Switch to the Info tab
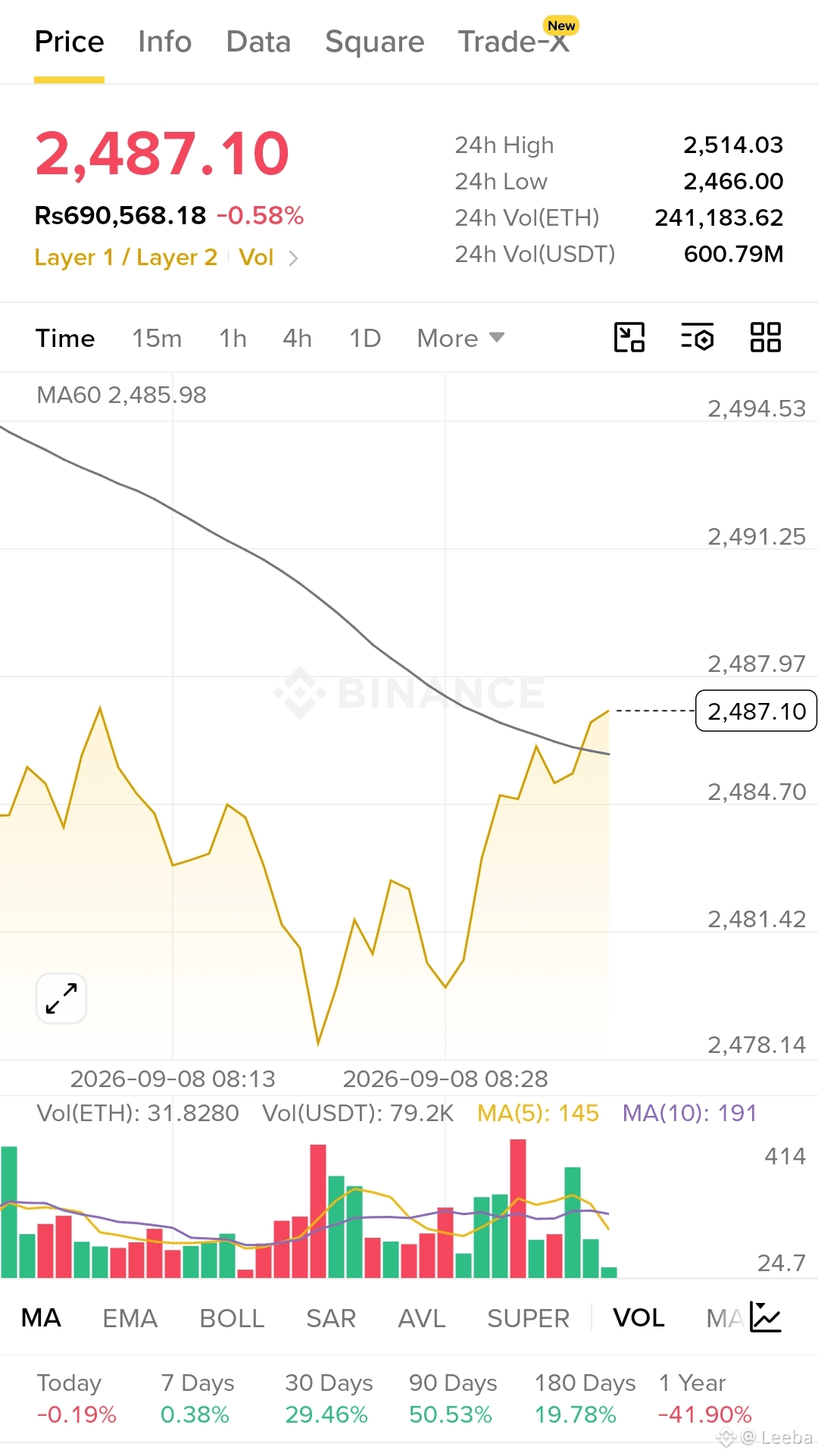 164,42
